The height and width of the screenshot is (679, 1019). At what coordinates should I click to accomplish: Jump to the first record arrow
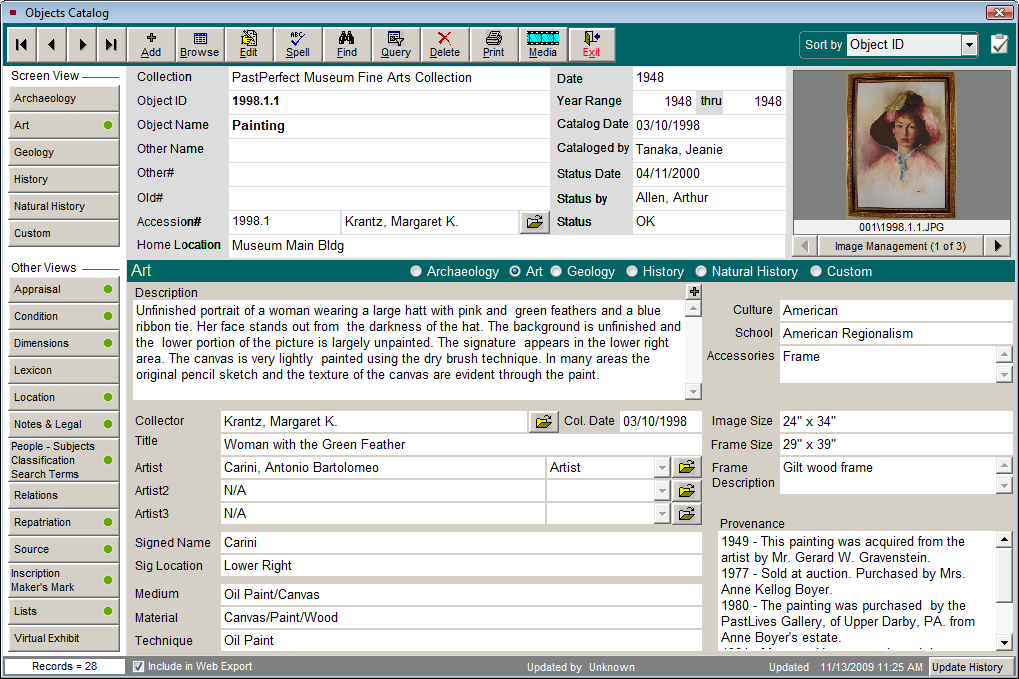click(x=22, y=45)
